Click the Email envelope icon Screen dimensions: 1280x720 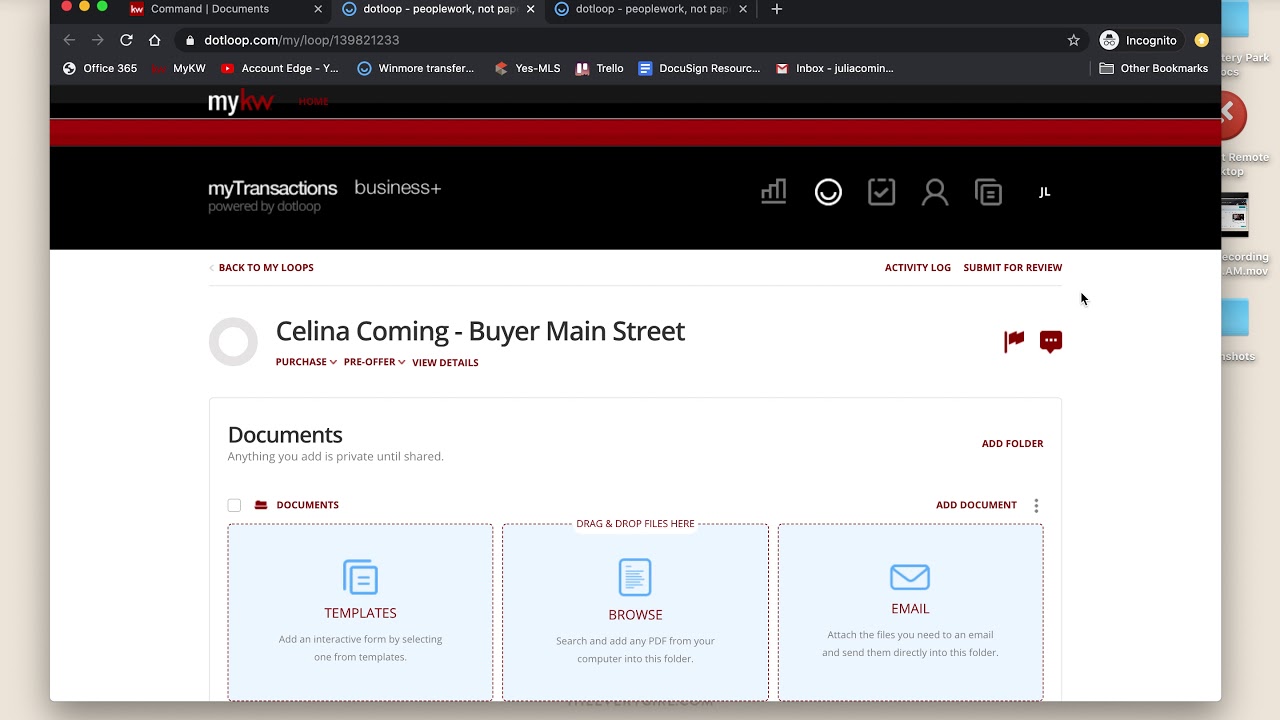coord(910,577)
